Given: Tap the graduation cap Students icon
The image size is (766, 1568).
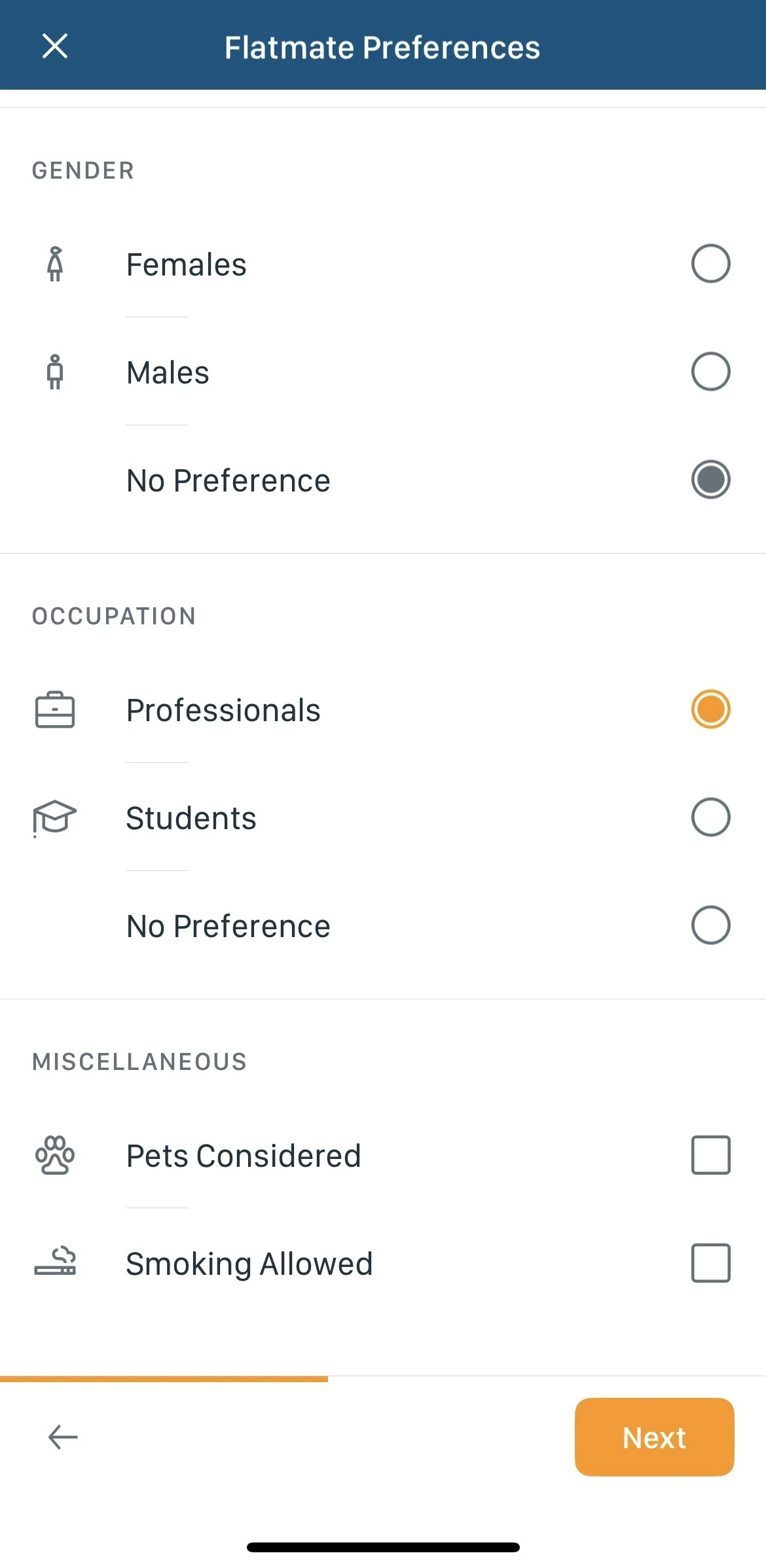Looking at the screenshot, I should click(x=55, y=818).
